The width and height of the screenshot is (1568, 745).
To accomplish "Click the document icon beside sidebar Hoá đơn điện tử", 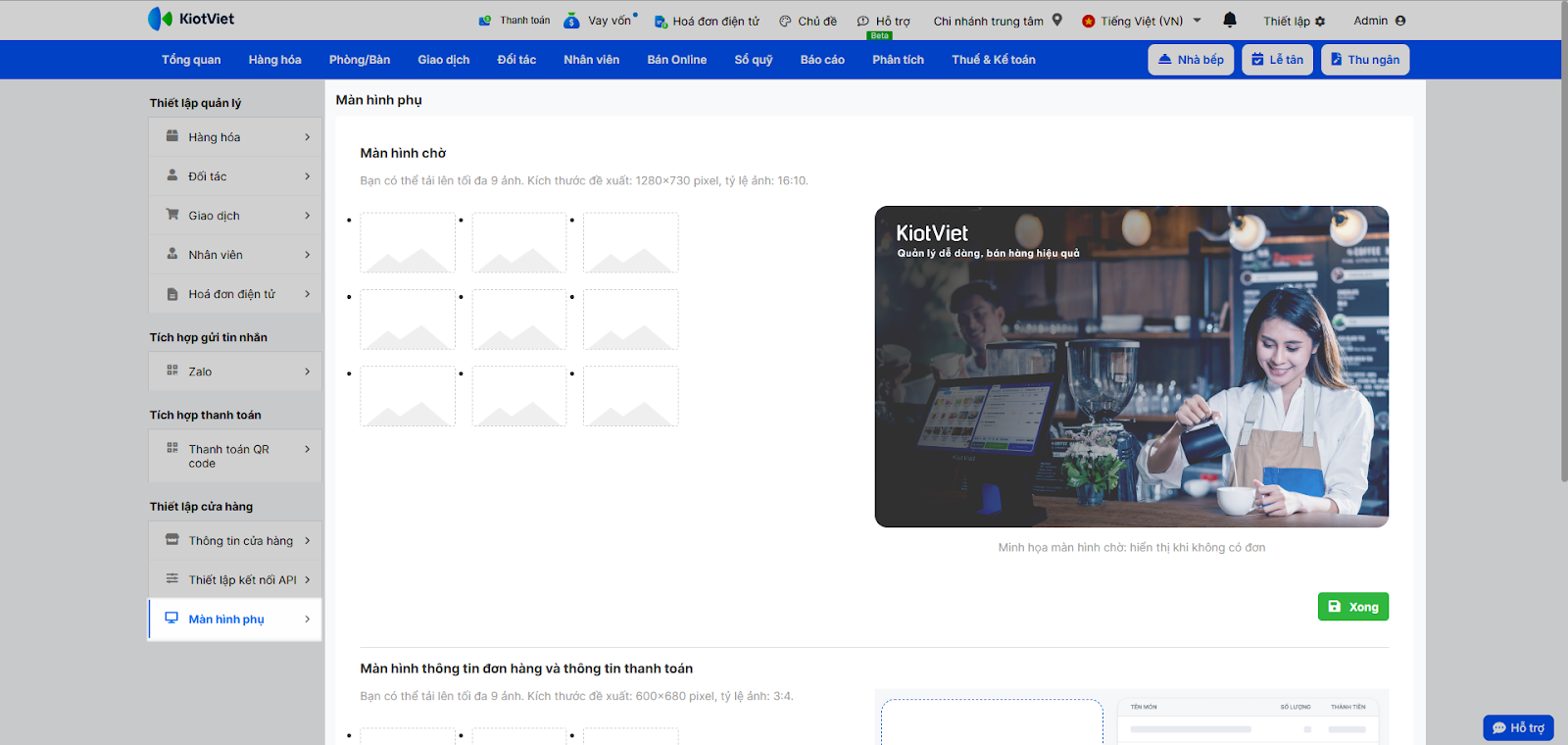I will 172,293.
